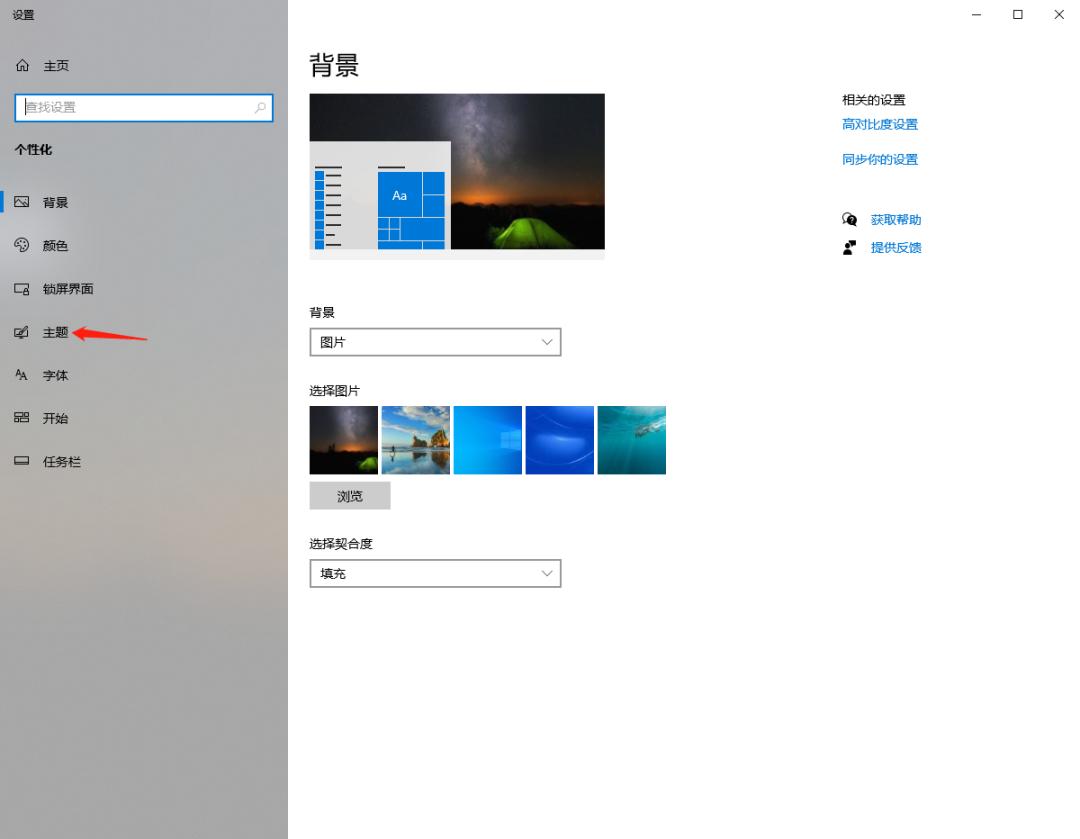Open the 任务栏 (Taskbar) settings icon
The image size is (1080, 839).
(x=22, y=461)
